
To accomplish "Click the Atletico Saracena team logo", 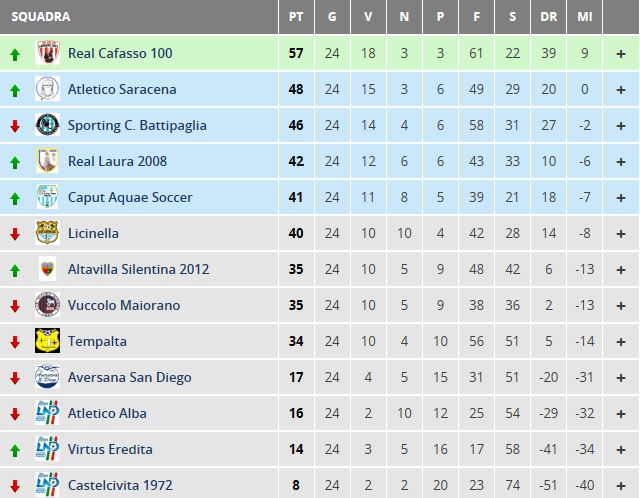I will [47, 89].
